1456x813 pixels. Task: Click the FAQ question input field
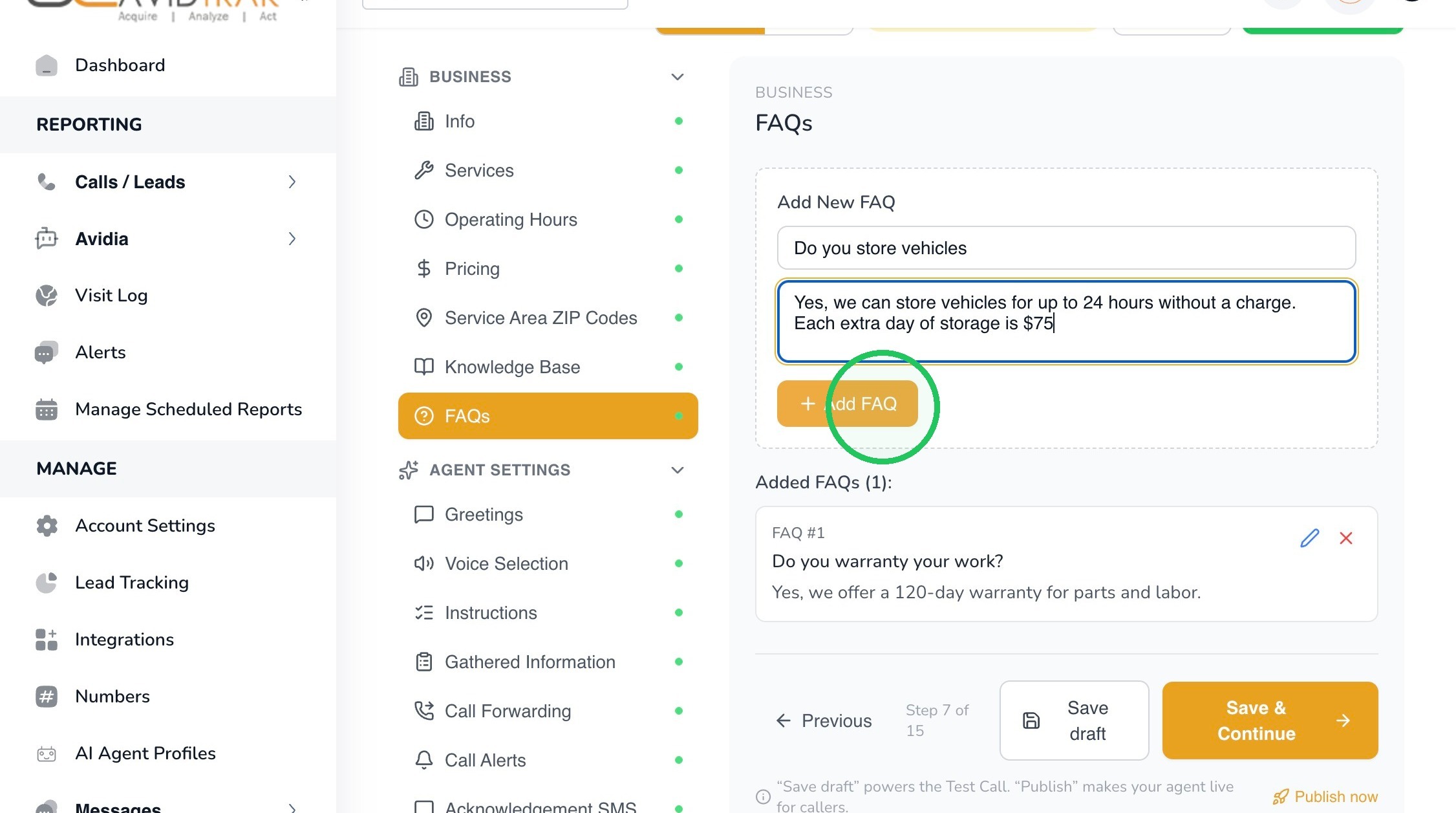(1066, 248)
